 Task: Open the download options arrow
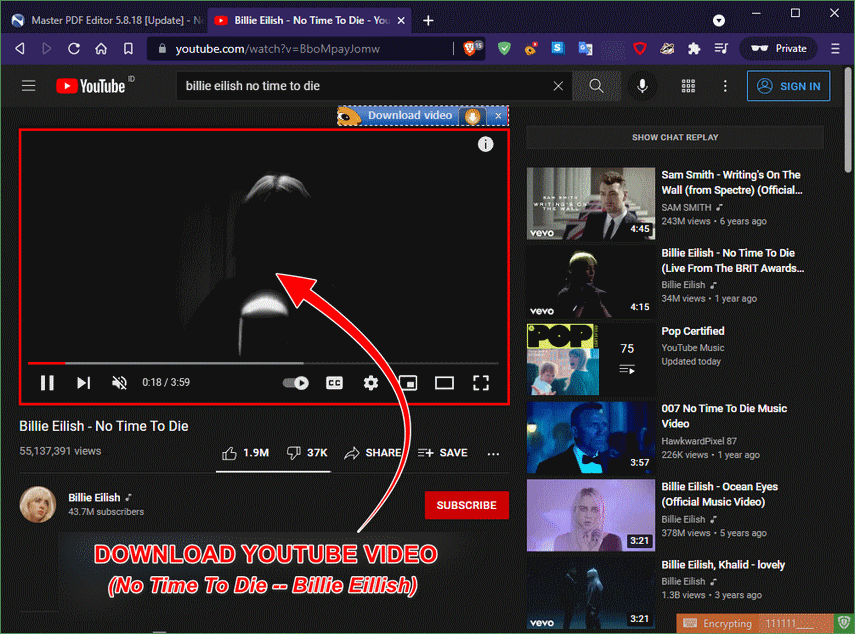[x=473, y=116]
